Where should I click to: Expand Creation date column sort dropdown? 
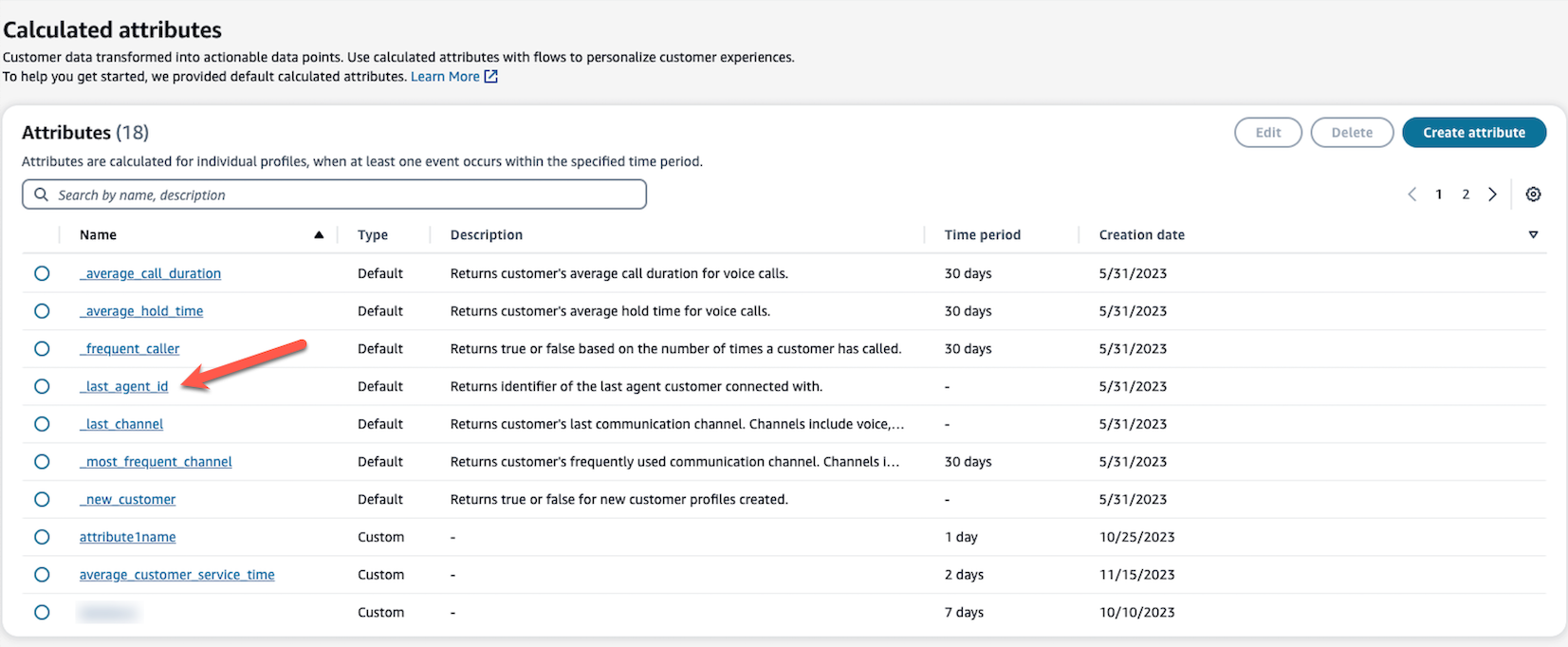click(1533, 235)
